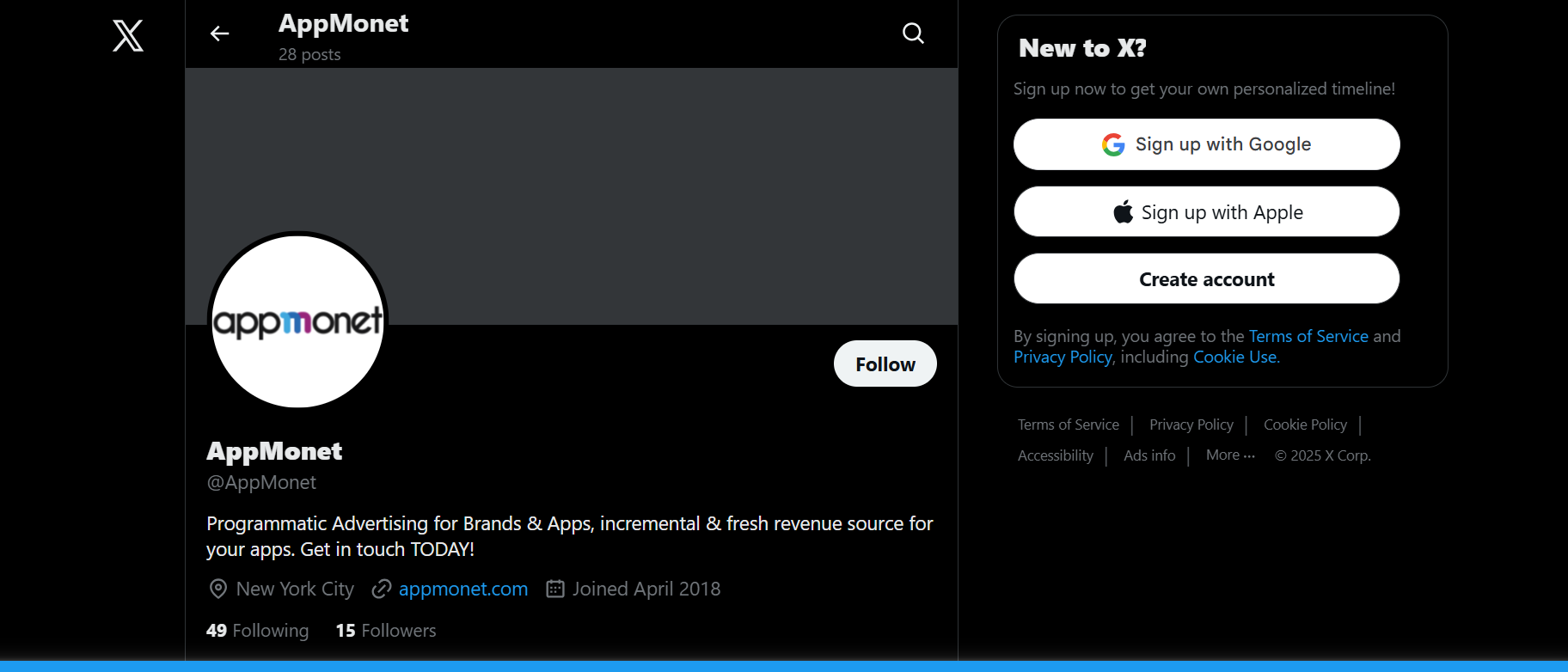
Task: Click the 'Programmatic Advertising' bio text
Action: pos(569,536)
